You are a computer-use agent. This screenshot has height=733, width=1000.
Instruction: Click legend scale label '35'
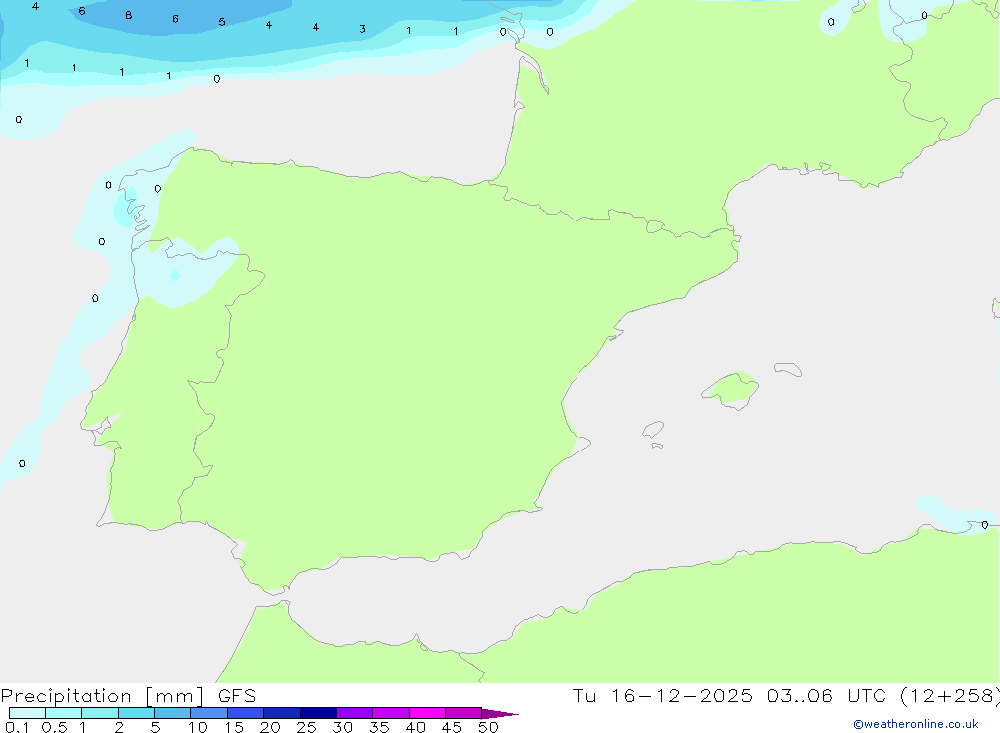click(379, 727)
